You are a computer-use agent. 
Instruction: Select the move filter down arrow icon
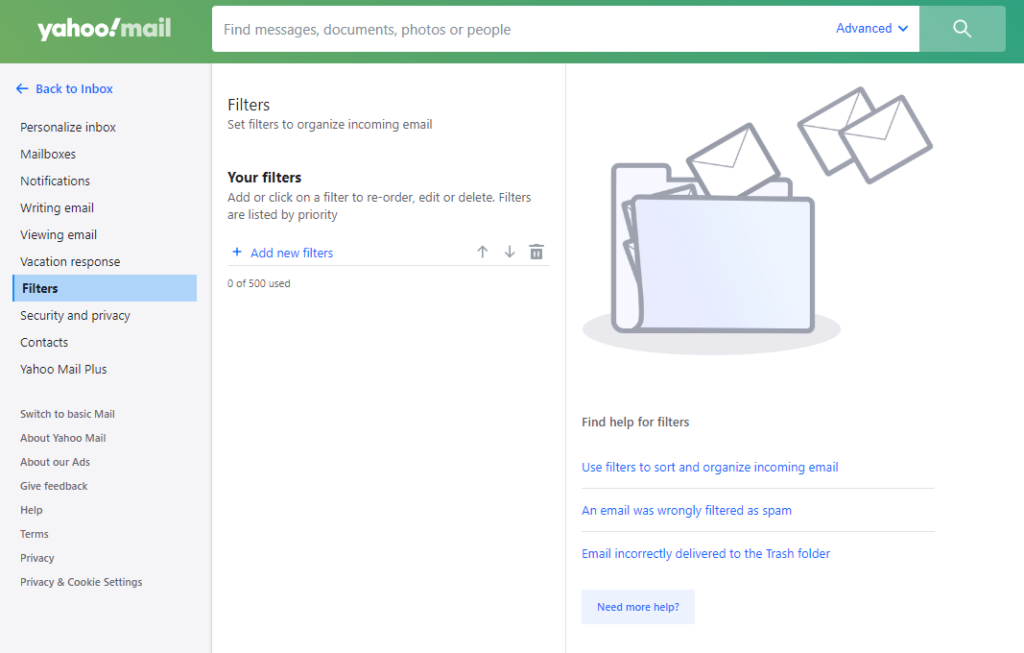[509, 251]
